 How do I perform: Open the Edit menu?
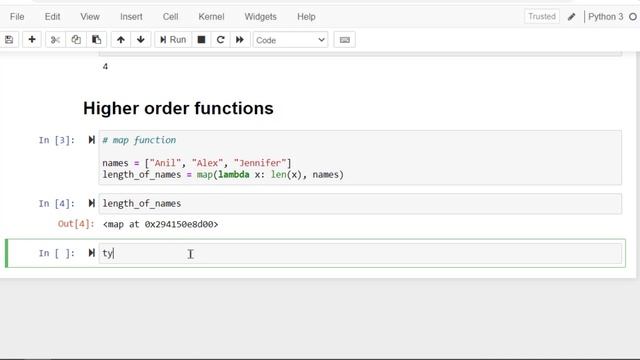pyautogui.click(x=52, y=17)
